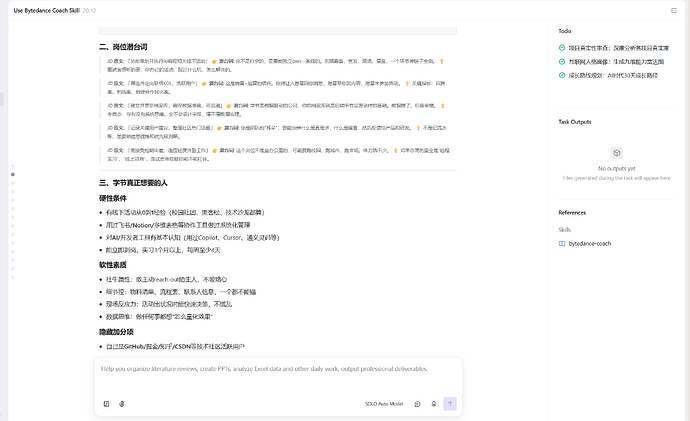The width and height of the screenshot is (690, 421).
Task: Click the bullet starting 数据思维
Action: (x=159, y=317)
